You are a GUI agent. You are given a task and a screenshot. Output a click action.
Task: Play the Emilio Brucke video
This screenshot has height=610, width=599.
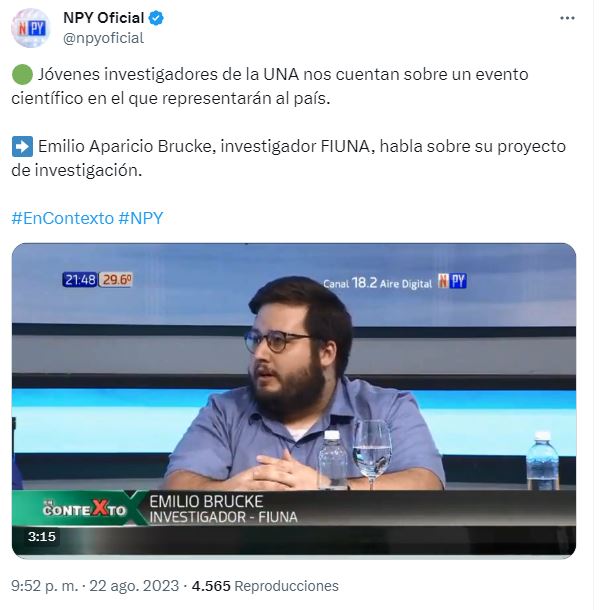(x=294, y=401)
